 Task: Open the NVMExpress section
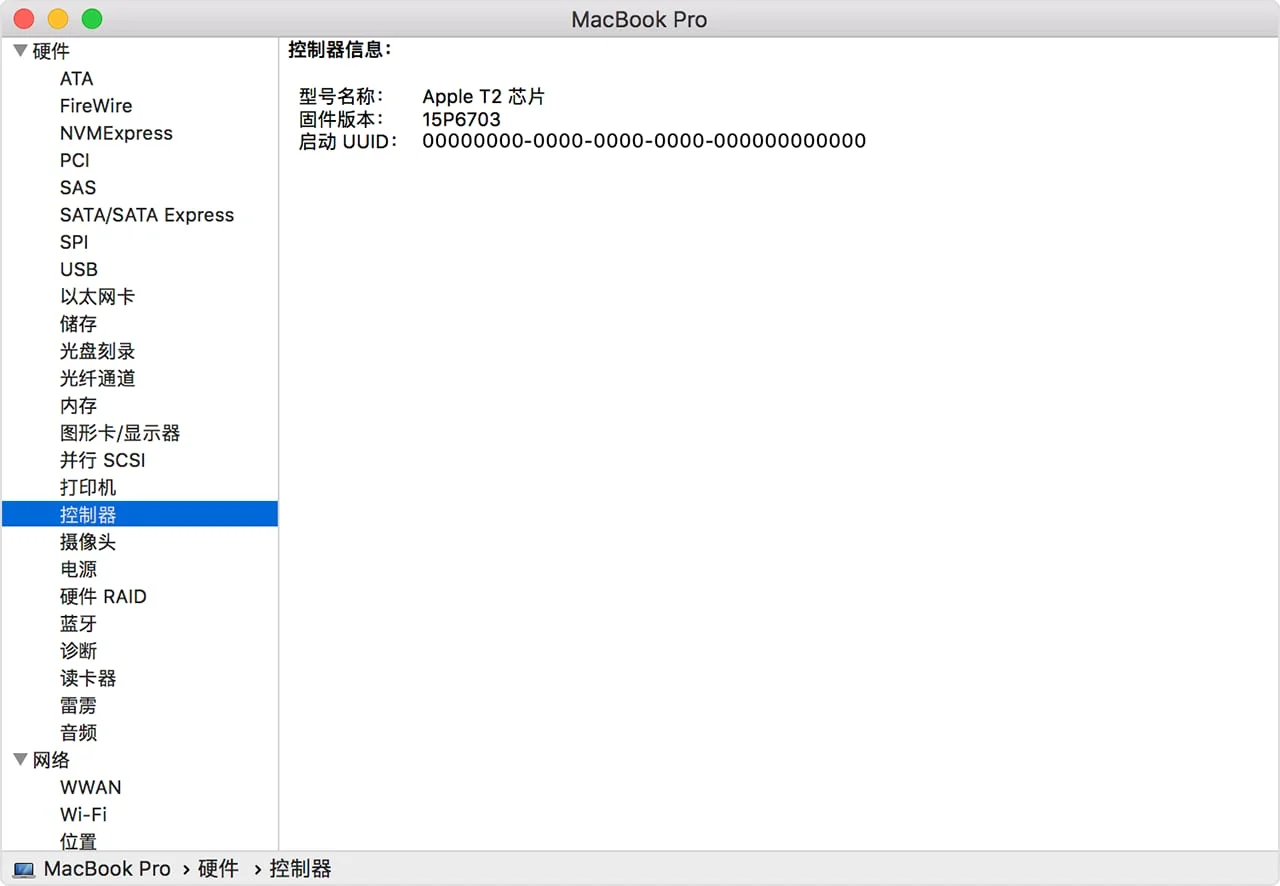click(115, 133)
